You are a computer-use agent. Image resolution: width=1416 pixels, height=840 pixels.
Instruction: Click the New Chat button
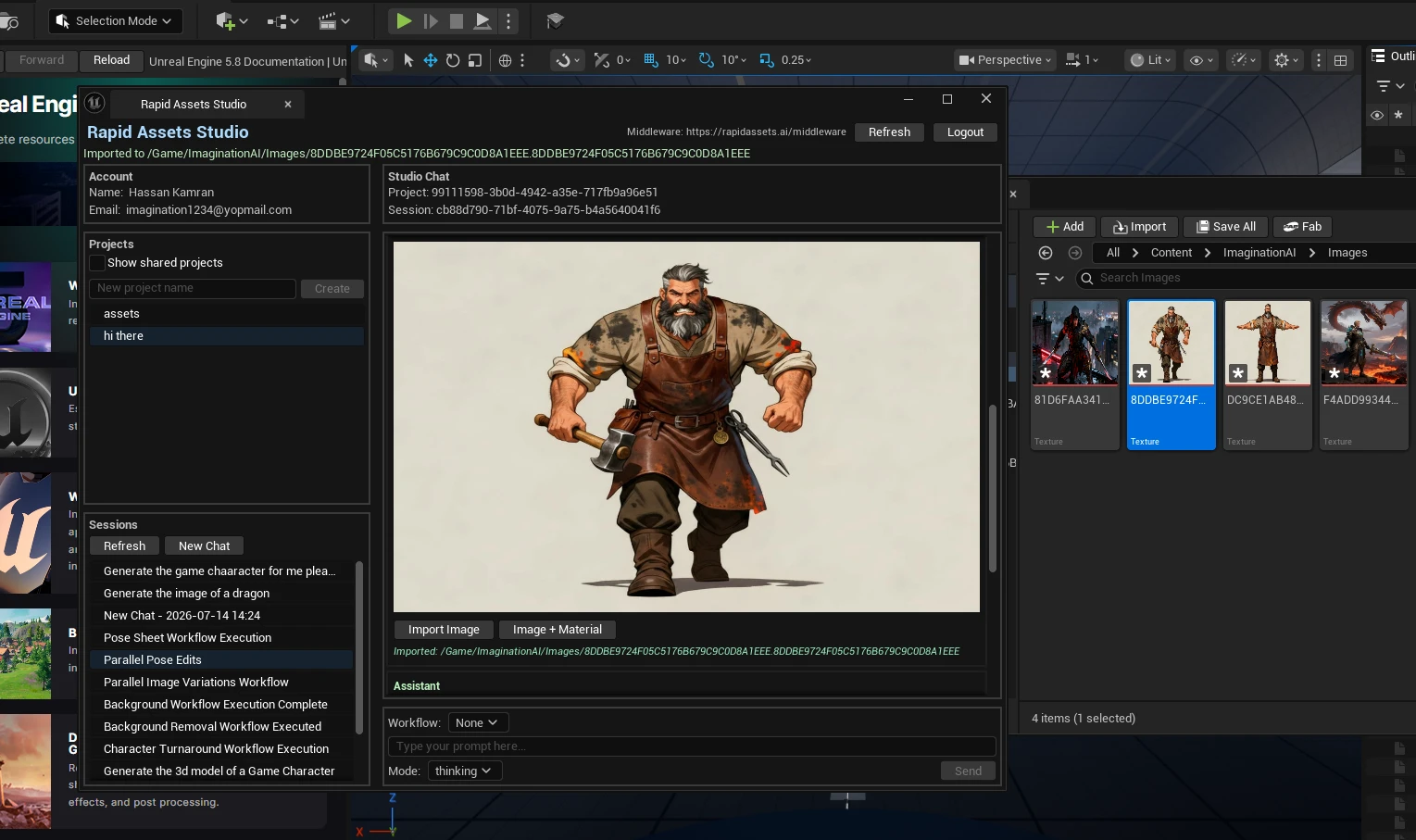(204, 545)
